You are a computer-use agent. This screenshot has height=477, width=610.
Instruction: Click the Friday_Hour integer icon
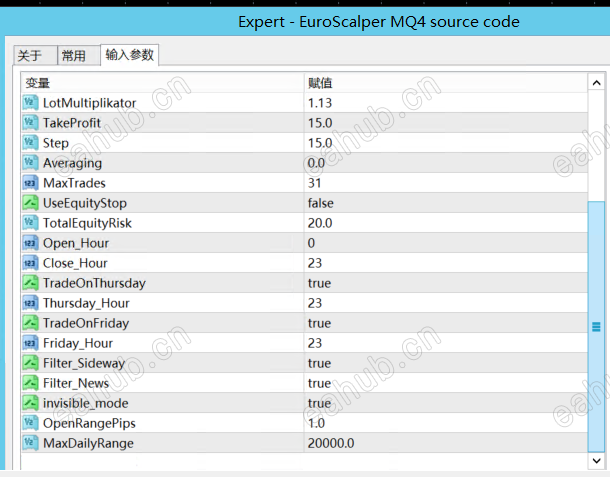30,343
